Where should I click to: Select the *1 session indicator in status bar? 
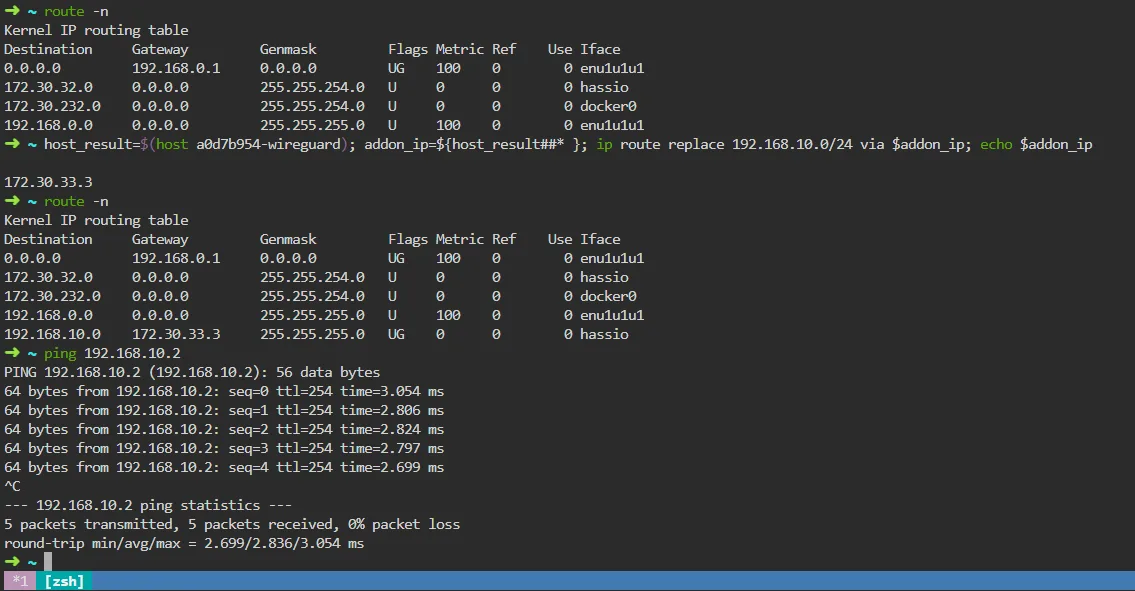[x=20, y=581]
